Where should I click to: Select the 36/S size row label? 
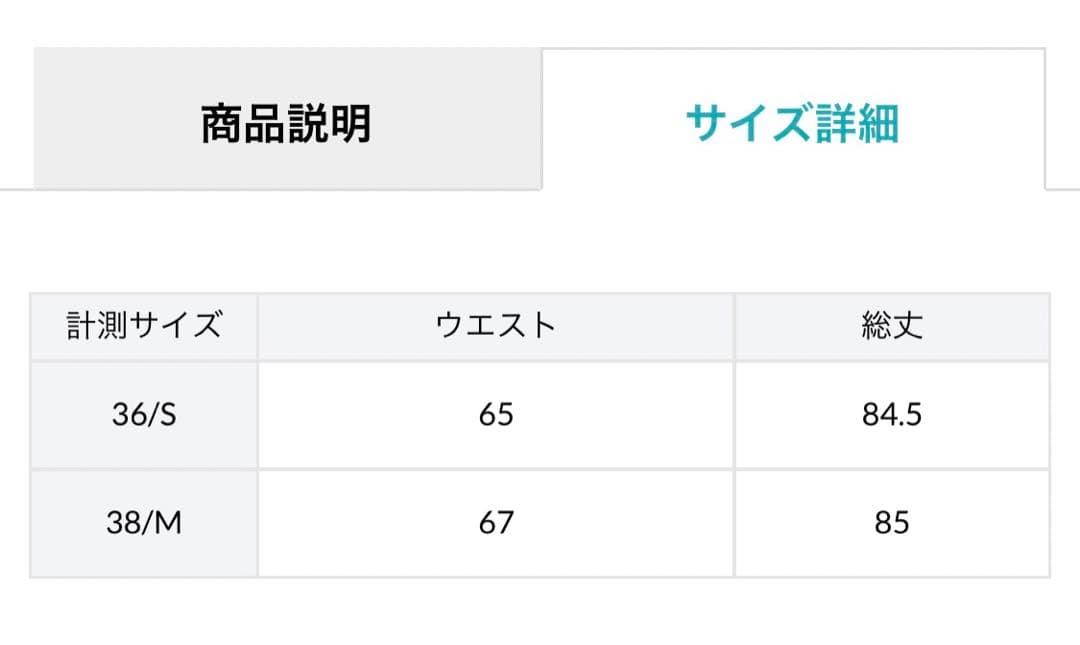click(144, 415)
